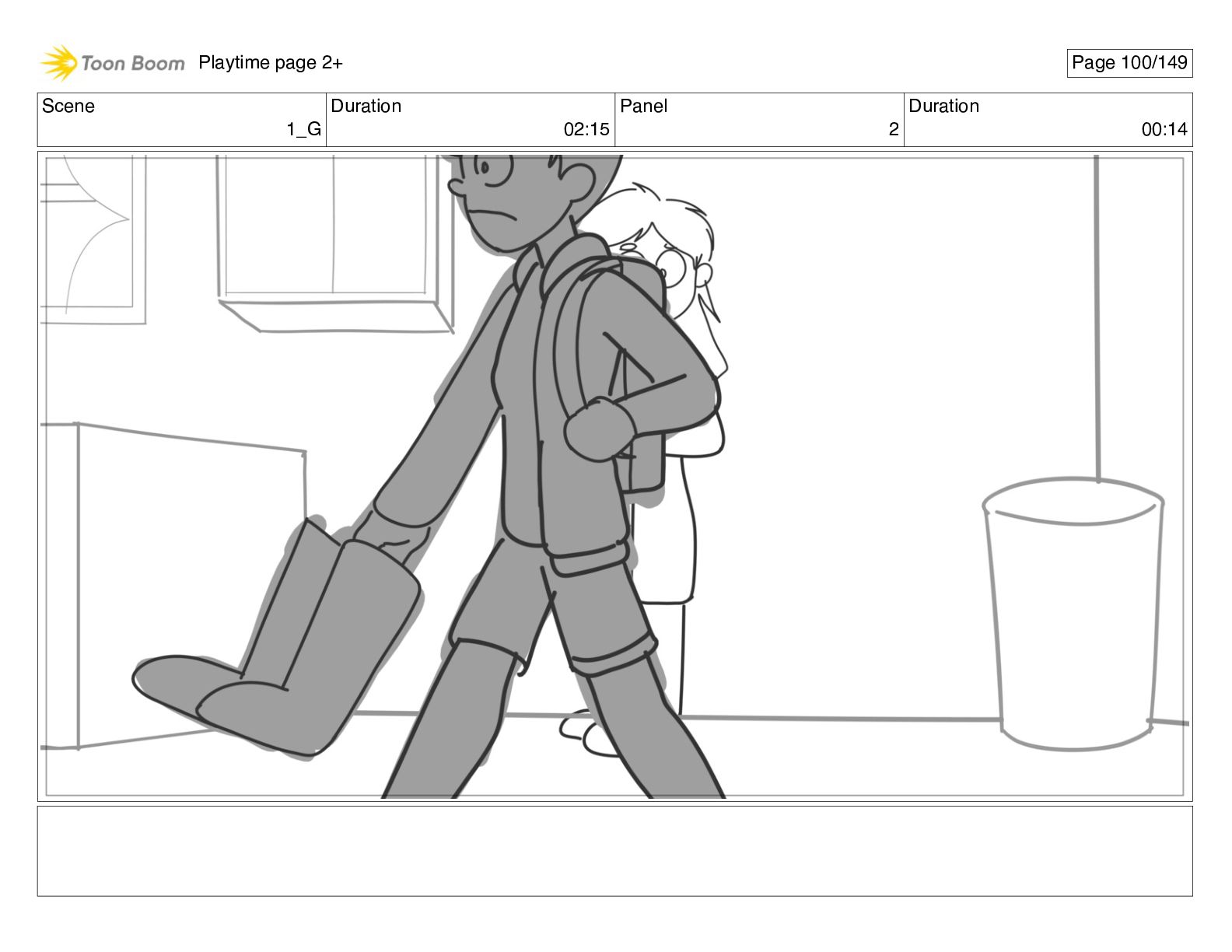This screenshot has width=1232, height=952.
Task: Click the scene value '1_G'
Action: click(x=303, y=130)
